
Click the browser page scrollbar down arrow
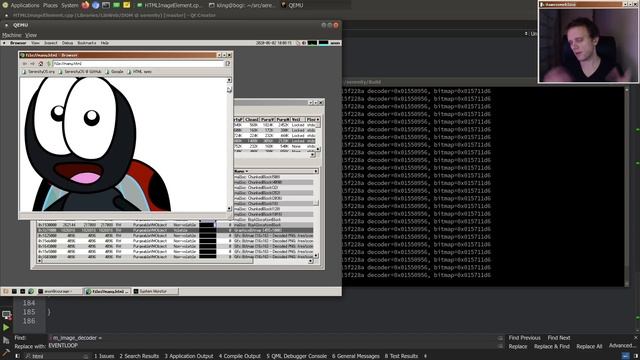tap(229, 208)
